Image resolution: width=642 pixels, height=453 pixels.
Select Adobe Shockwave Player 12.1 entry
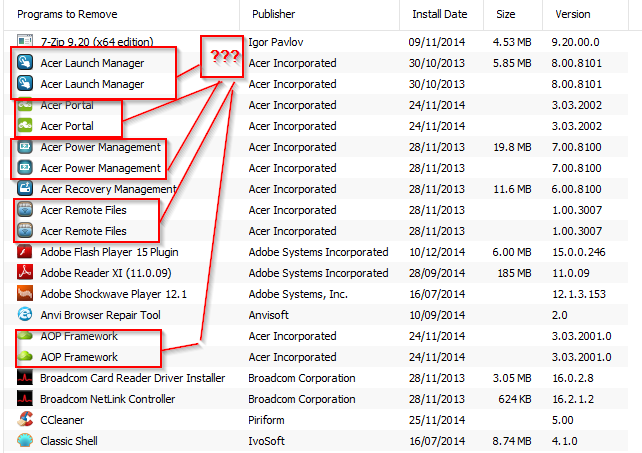coord(113,294)
